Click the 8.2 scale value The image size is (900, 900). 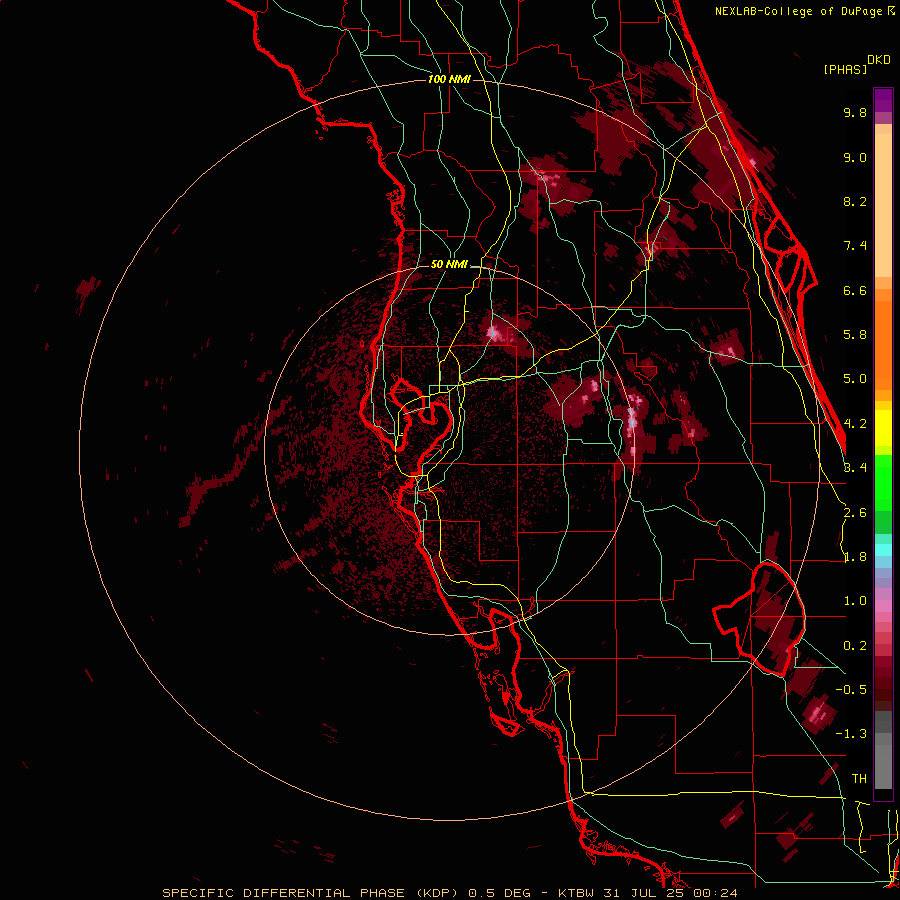point(855,201)
